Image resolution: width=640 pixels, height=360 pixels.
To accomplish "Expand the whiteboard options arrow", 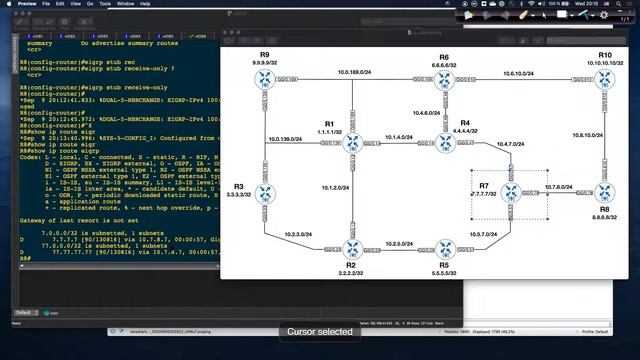I will (x=571, y=16).
